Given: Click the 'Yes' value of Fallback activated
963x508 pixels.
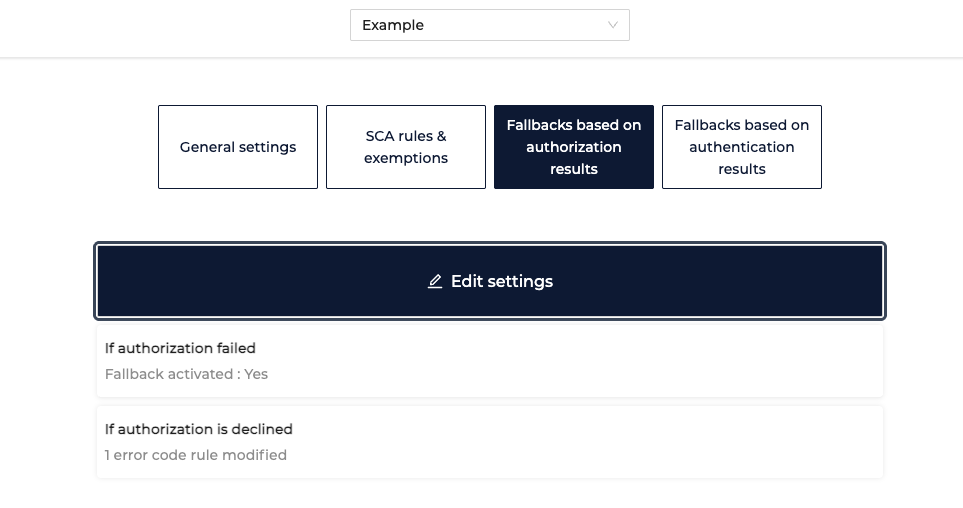Looking at the screenshot, I should pos(256,374).
